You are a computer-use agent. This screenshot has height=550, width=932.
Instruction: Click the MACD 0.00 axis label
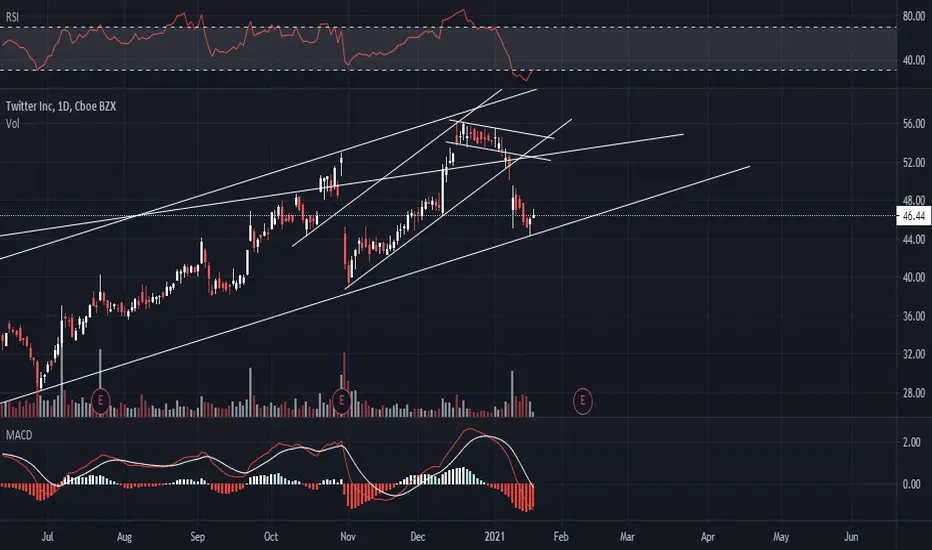coord(912,485)
